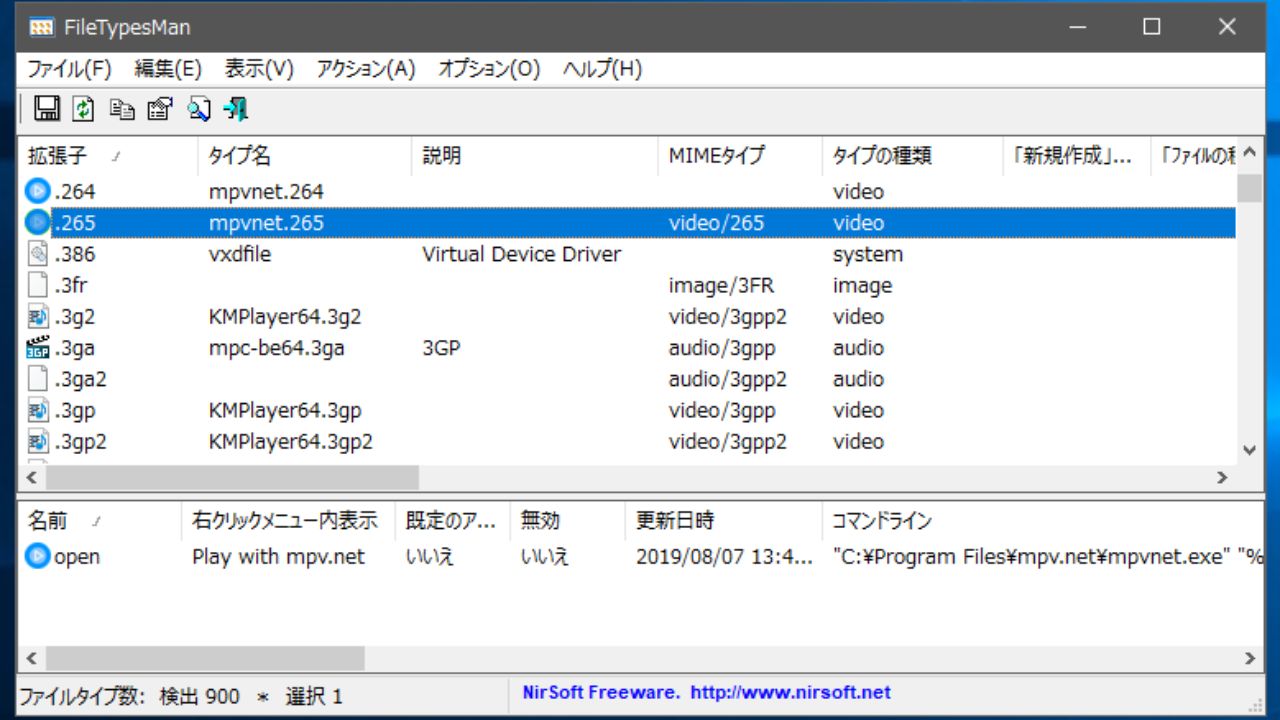
Task: Click the video/265 MIME type cell
Action: (716, 222)
